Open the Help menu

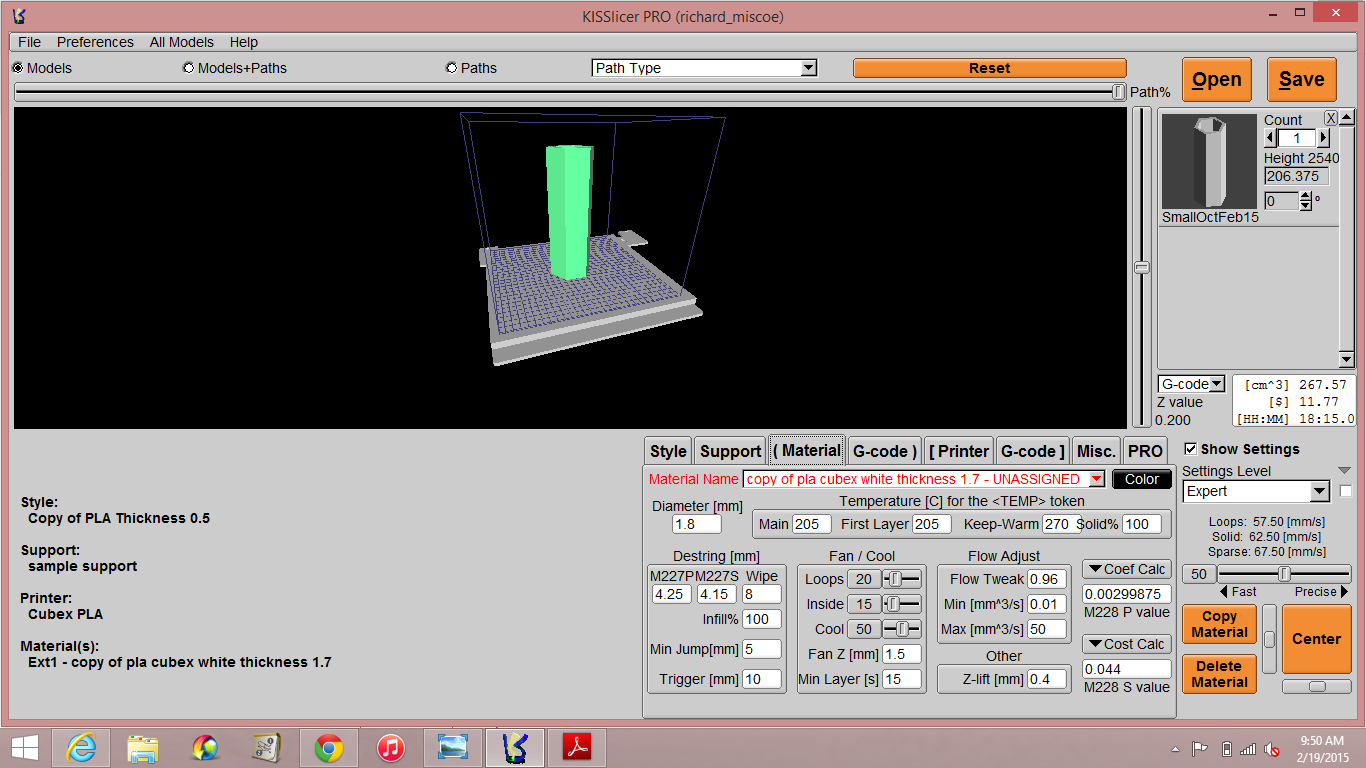pyautogui.click(x=244, y=42)
